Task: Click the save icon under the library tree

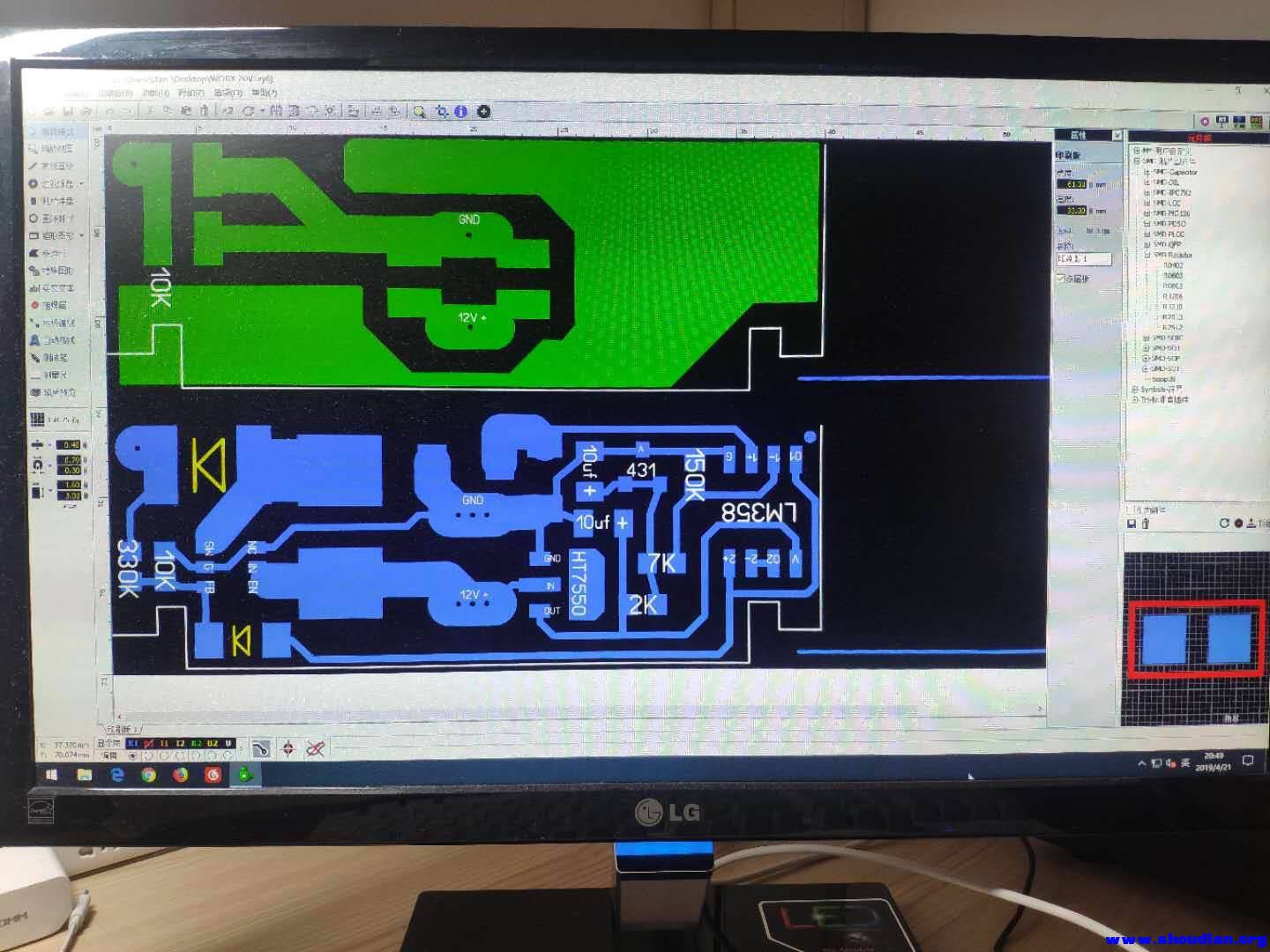Action: 1132,524
